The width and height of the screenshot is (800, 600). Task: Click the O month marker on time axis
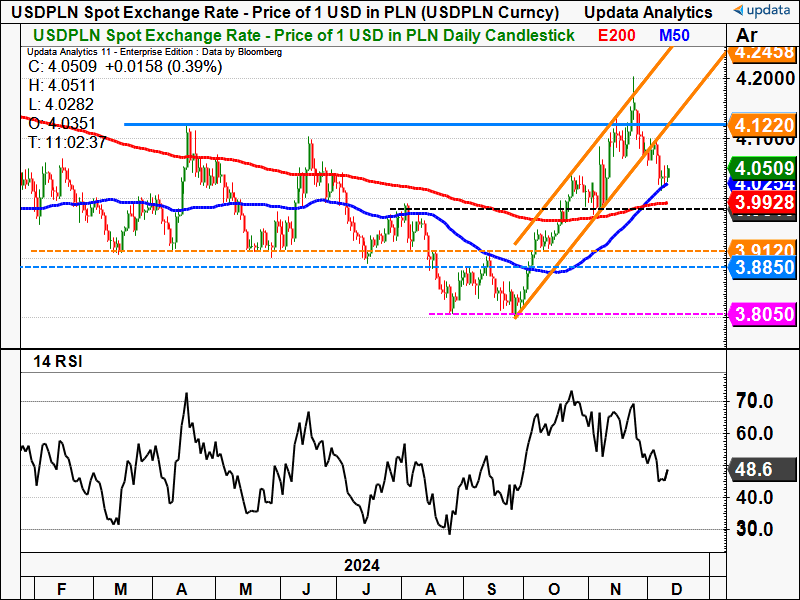point(554,589)
